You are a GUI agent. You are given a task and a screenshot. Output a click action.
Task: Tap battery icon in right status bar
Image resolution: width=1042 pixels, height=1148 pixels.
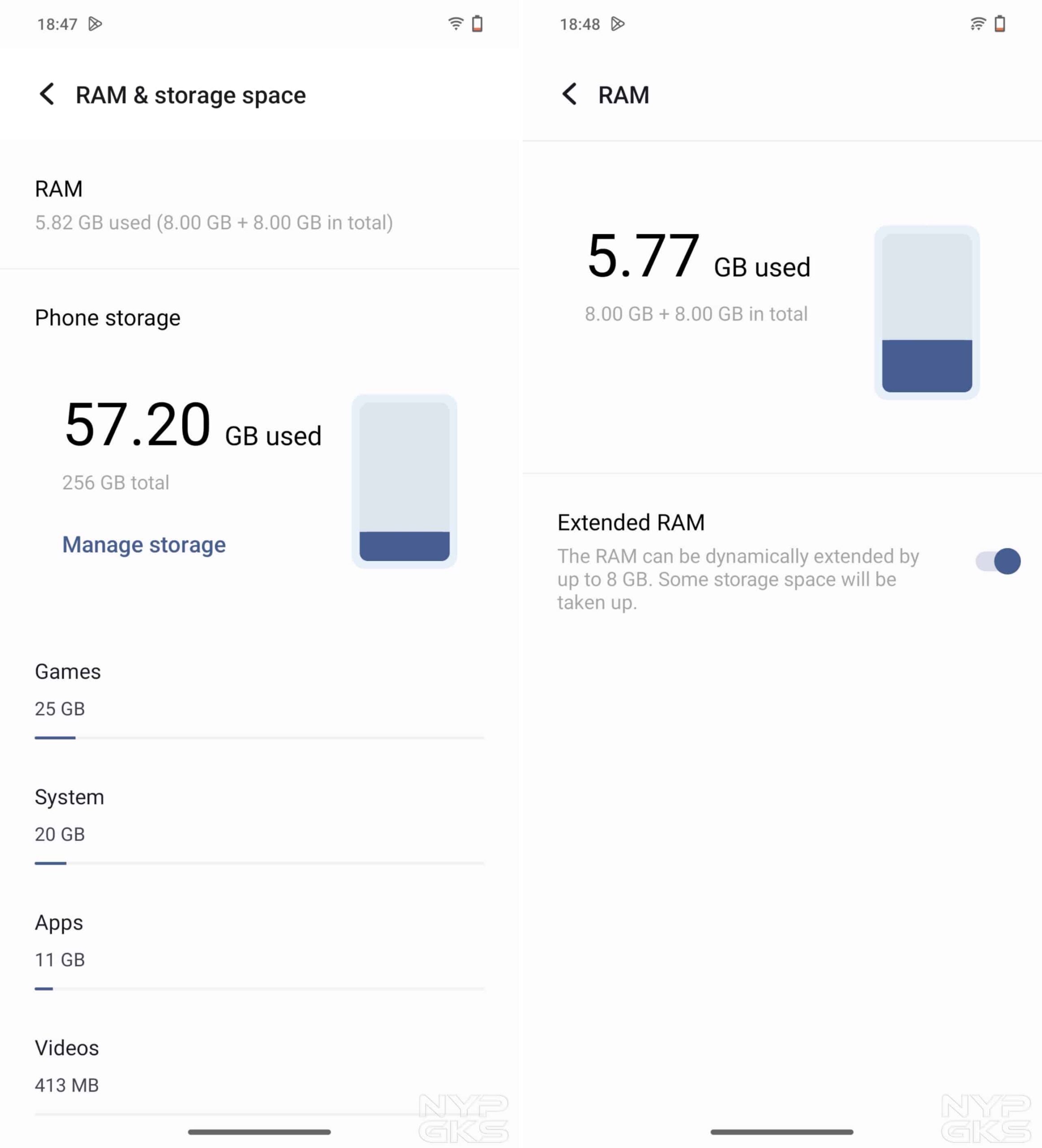[1000, 24]
